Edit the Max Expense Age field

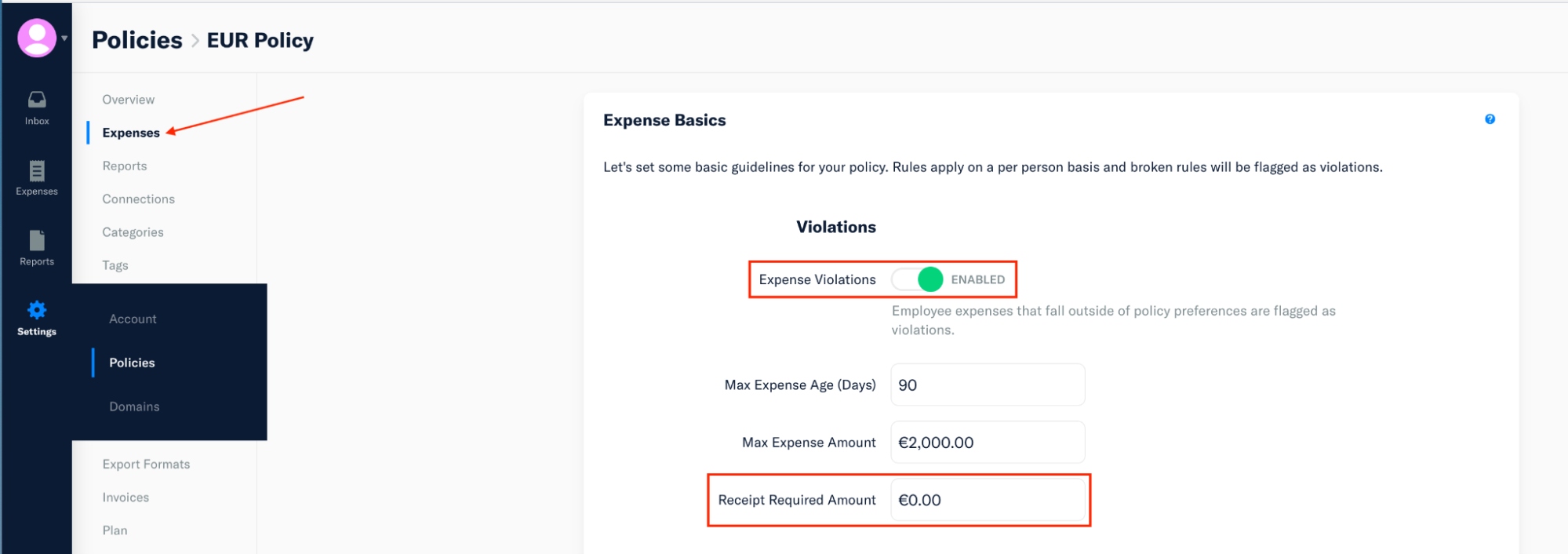(988, 385)
